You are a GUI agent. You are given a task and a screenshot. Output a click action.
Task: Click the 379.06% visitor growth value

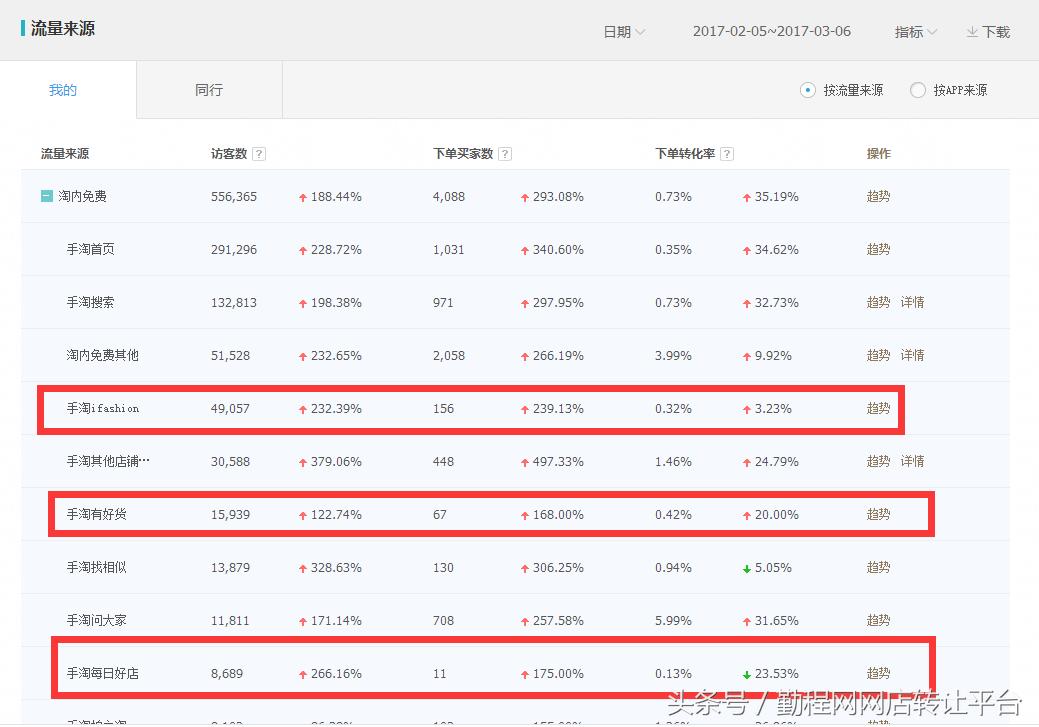[336, 462]
